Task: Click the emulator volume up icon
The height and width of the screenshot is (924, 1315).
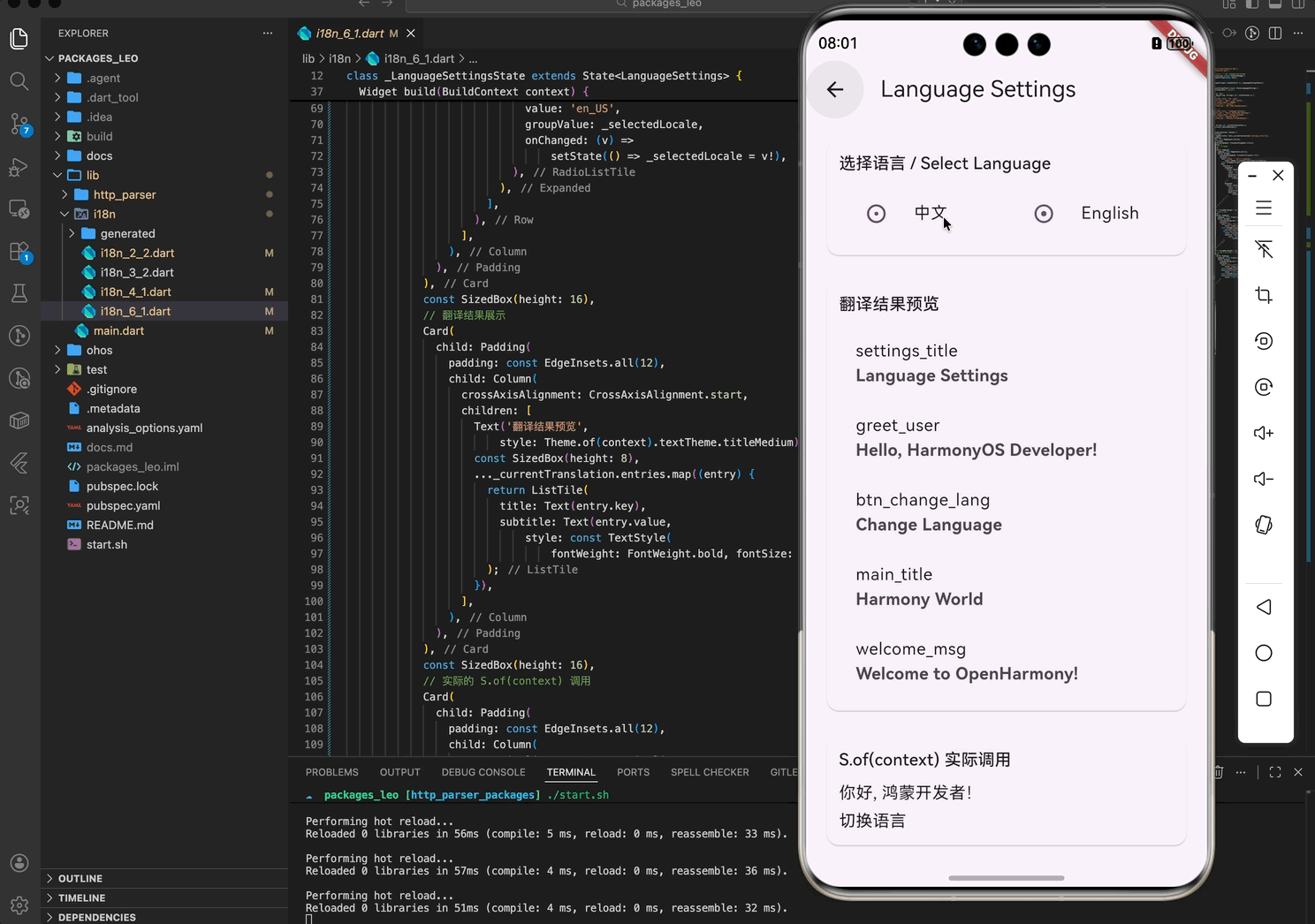Action: (1264, 433)
